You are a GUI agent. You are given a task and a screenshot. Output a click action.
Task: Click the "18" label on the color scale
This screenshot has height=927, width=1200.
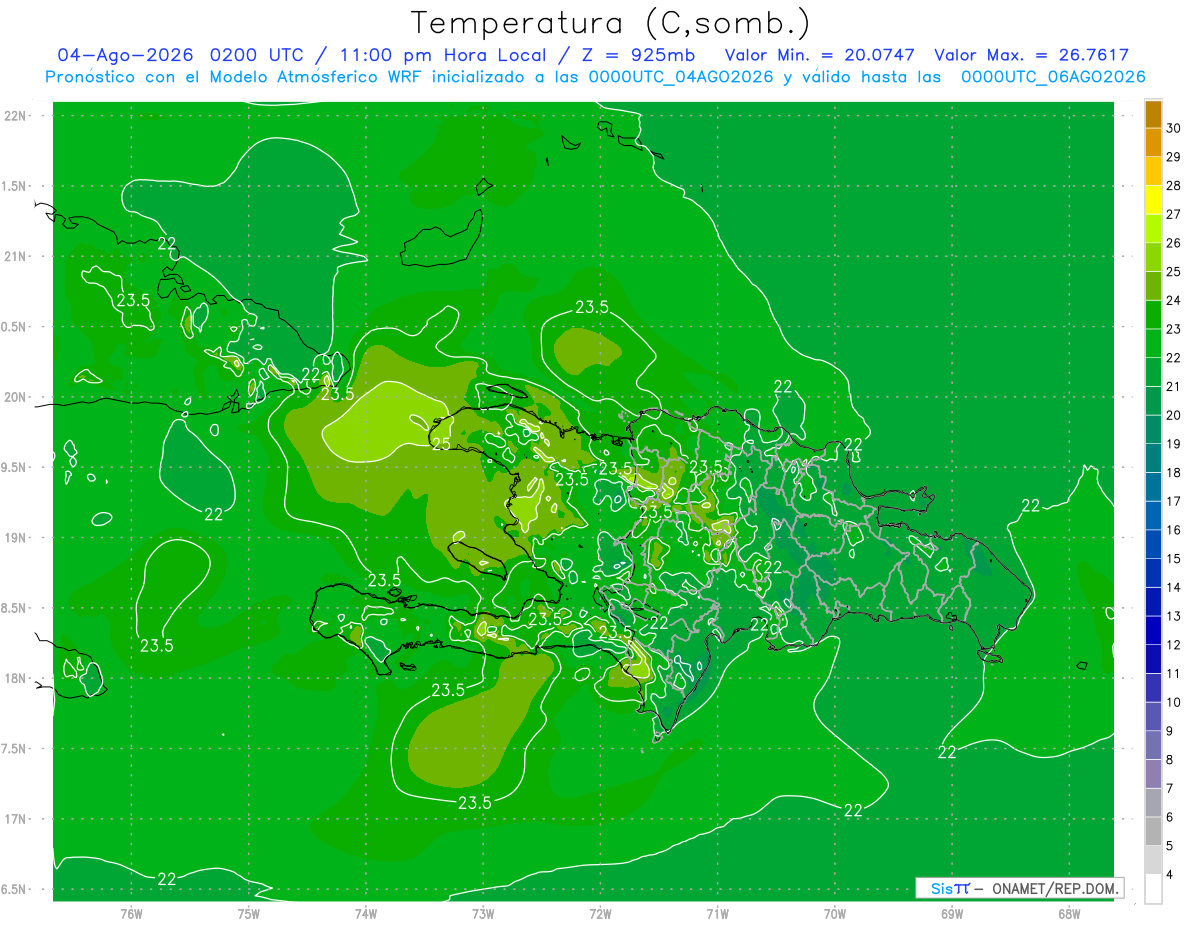(x=1175, y=473)
